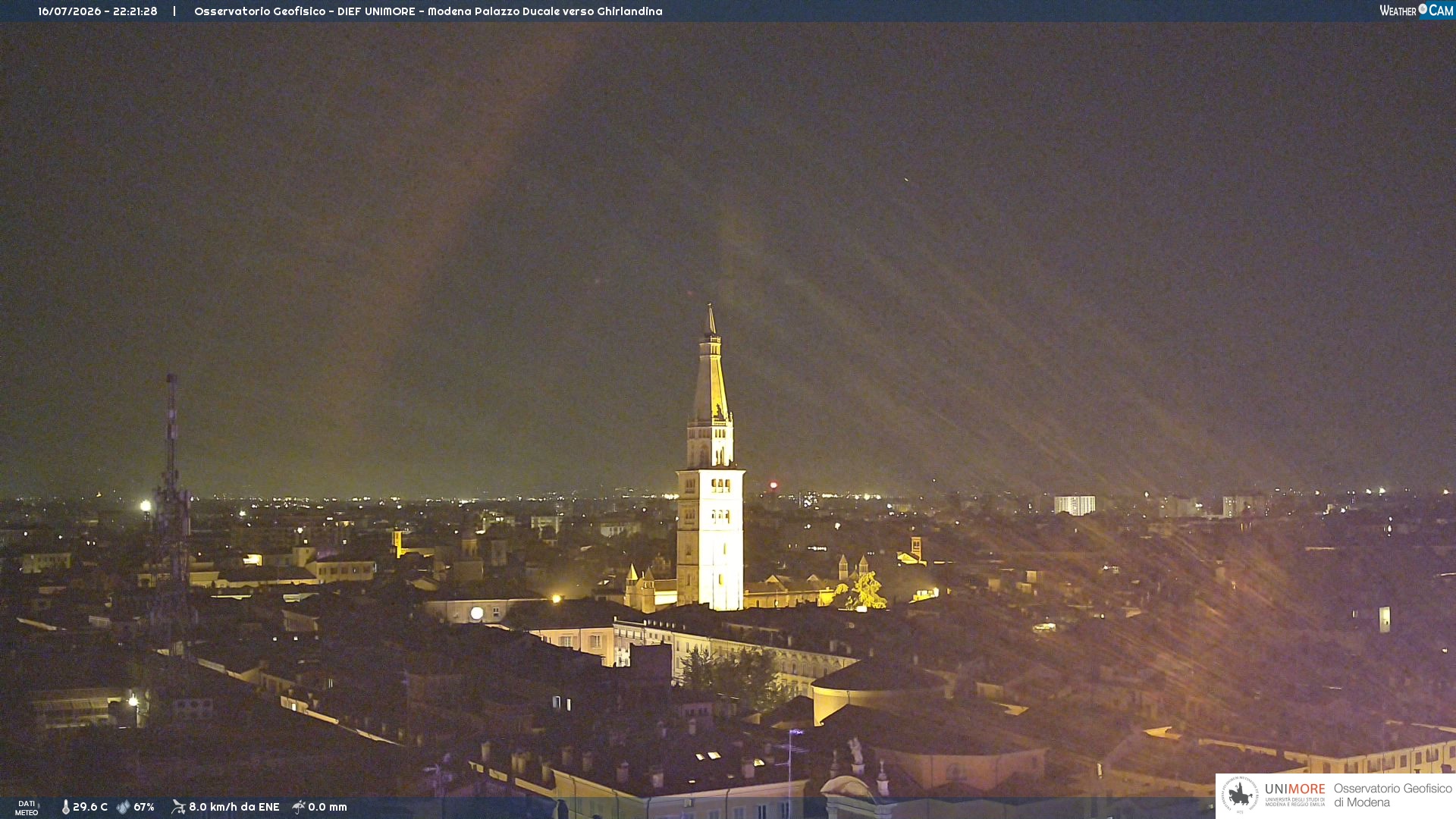Click the UNIMORE wordmark text
Viewport: 1456px width, 819px height.
click(1295, 789)
